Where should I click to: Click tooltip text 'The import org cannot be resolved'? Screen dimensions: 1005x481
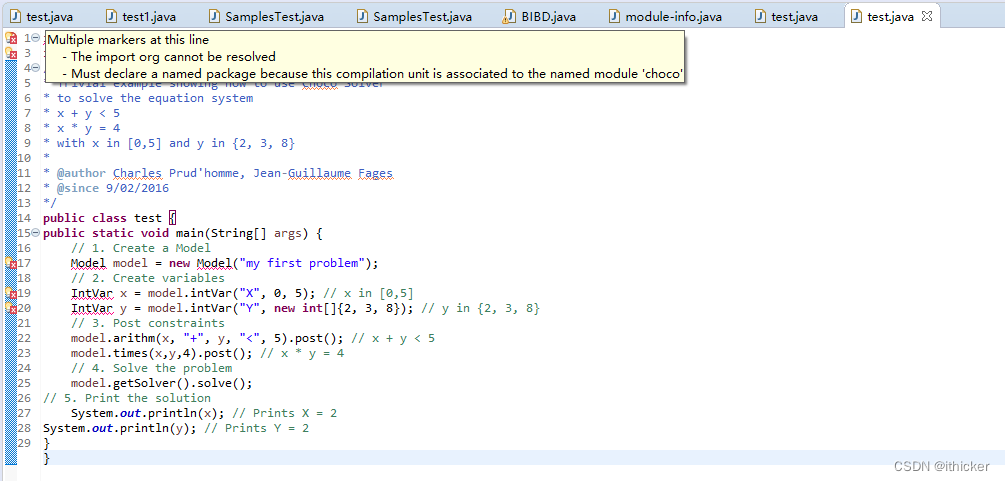[x=173, y=56]
